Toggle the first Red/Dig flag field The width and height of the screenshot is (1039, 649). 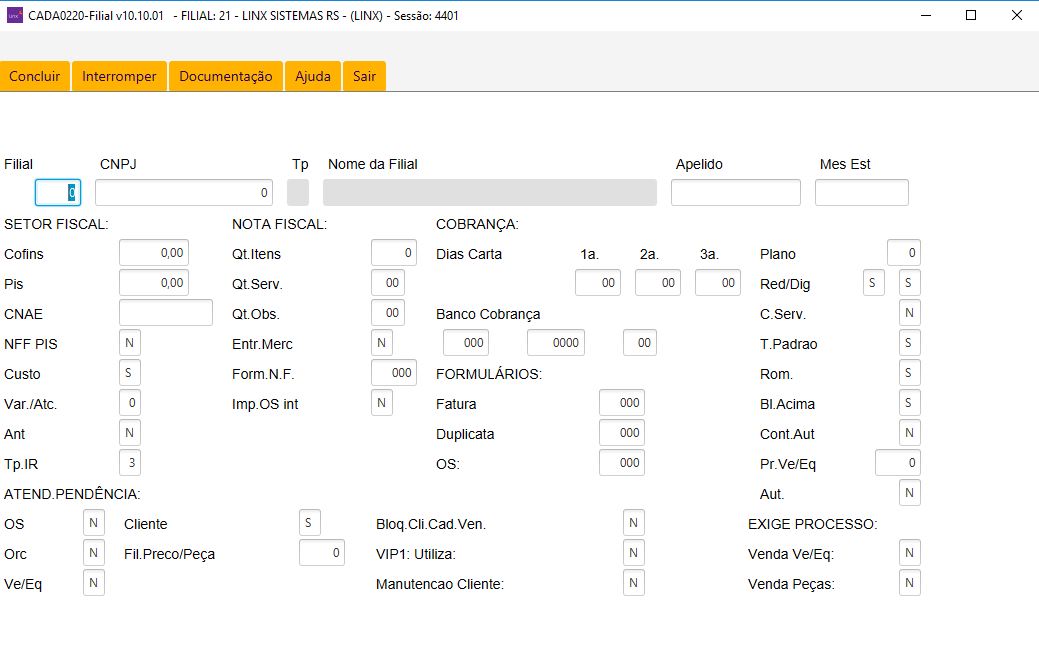874,282
